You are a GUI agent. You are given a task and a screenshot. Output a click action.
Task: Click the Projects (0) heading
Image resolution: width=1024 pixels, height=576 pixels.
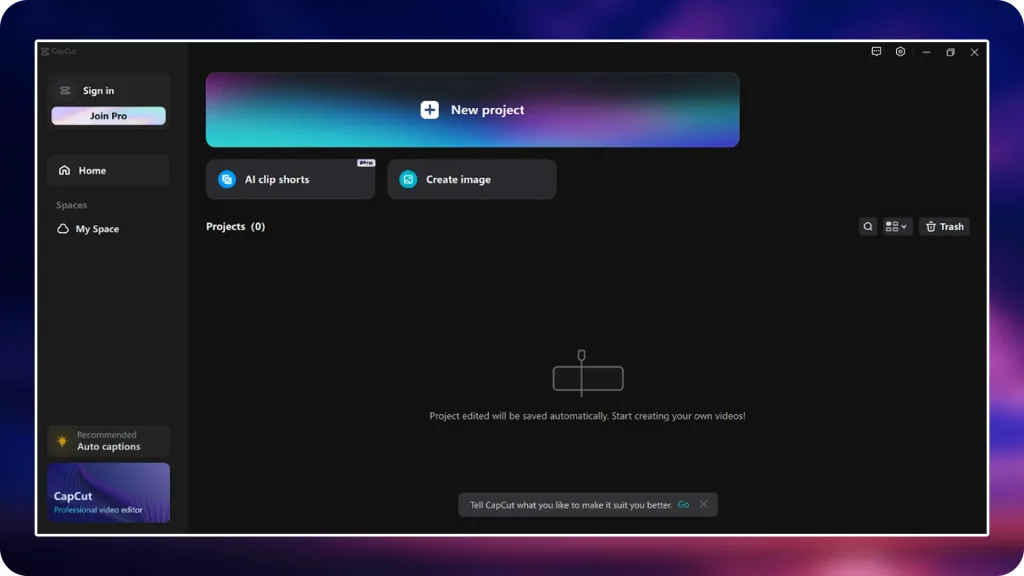click(235, 227)
